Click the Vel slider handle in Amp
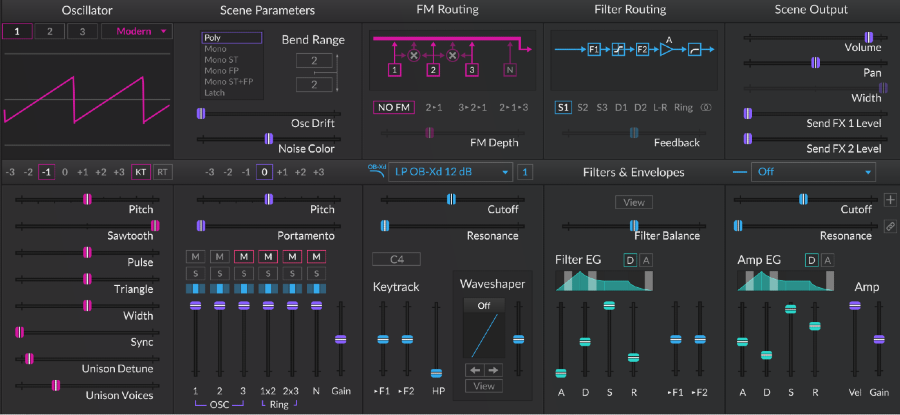 [855, 306]
